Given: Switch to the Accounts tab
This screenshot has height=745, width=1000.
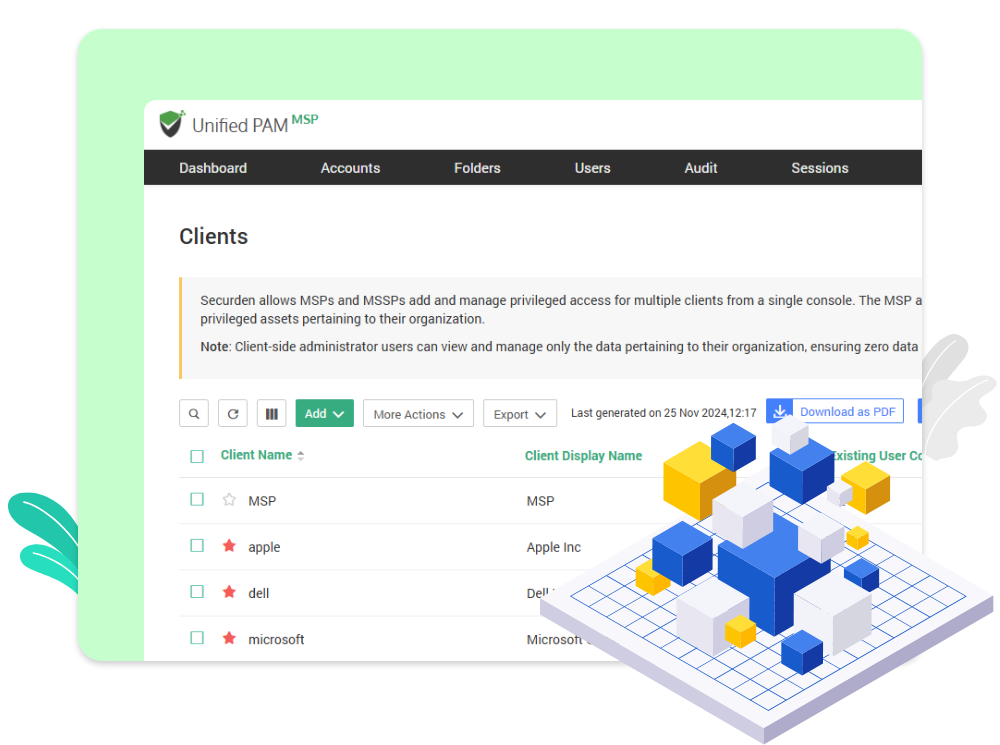Looking at the screenshot, I should tap(350, 168).
